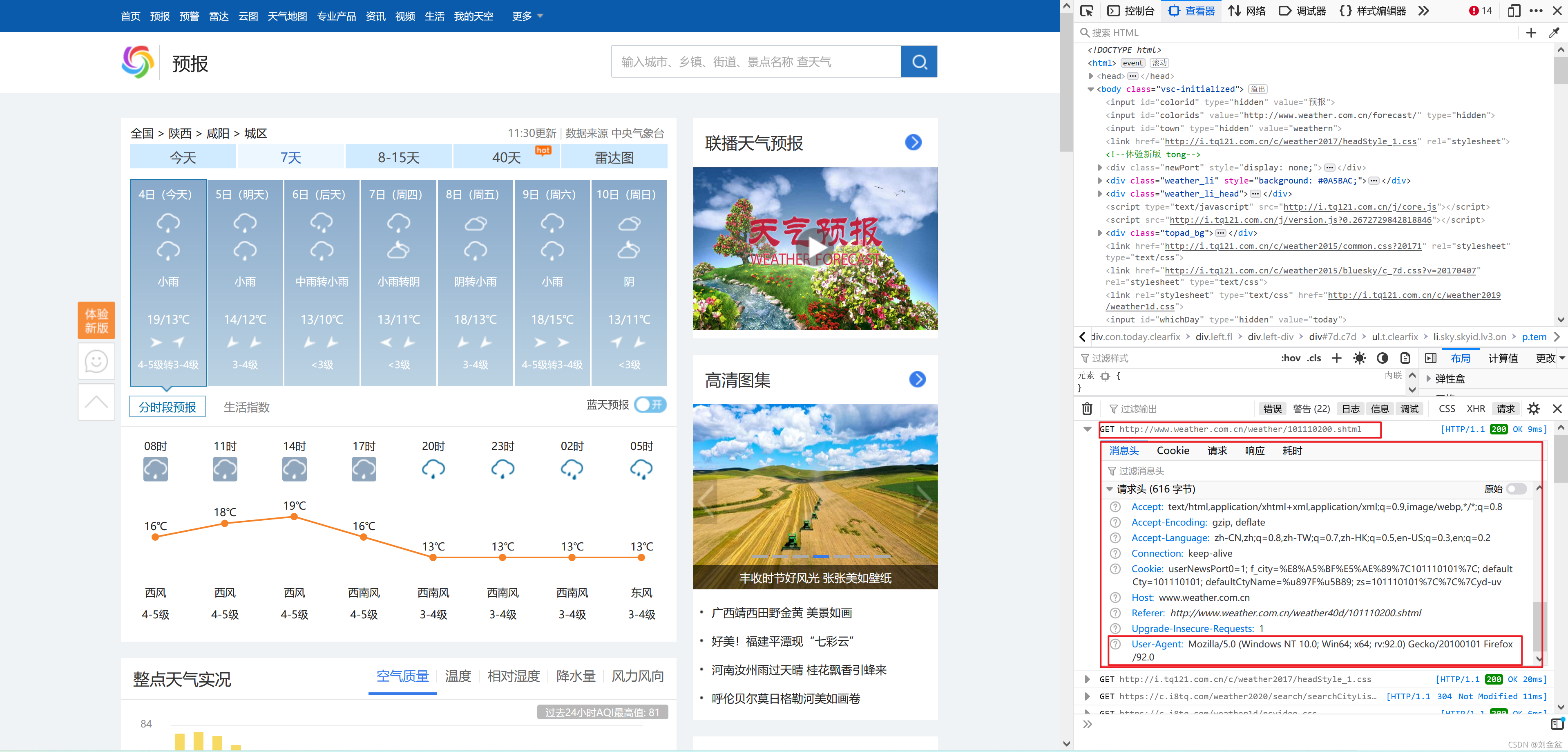
Task: Toggle dark color scheme simulation
Action: [x=1383, y=358]
